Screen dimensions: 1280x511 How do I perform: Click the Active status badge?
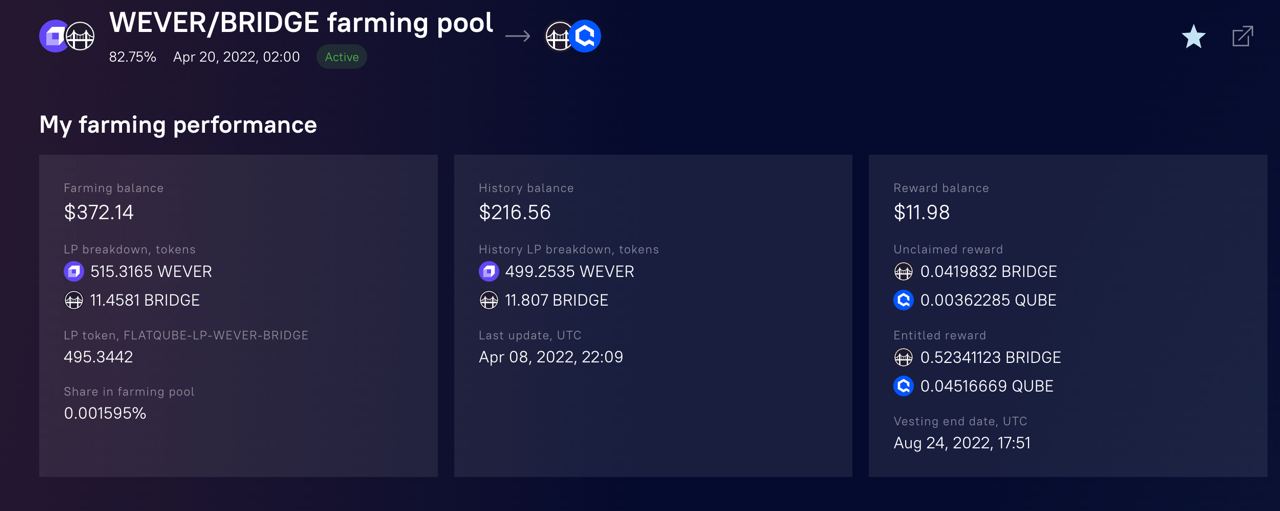coord(341,57)
